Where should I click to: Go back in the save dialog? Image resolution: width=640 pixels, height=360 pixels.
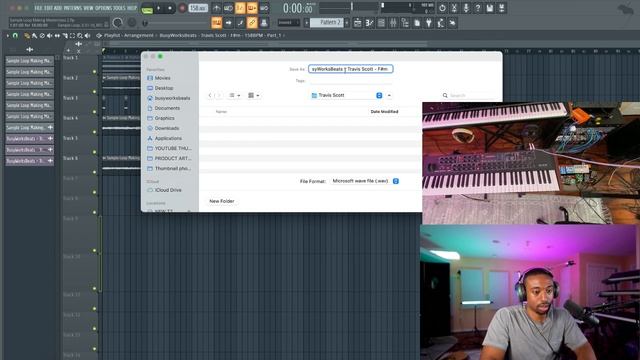coord(210,95)
